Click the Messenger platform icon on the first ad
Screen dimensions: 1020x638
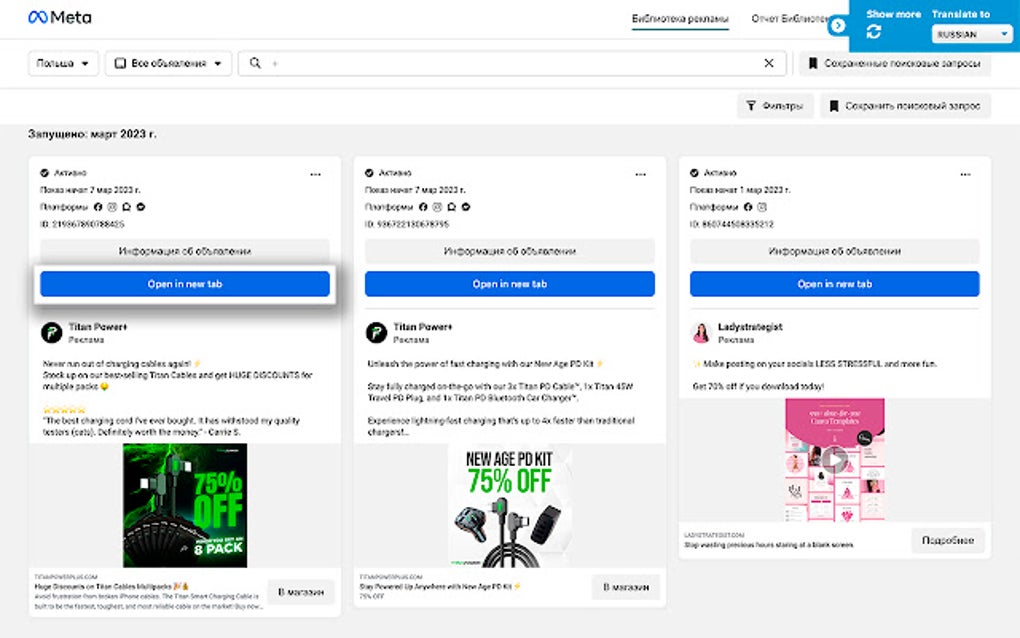125,208
